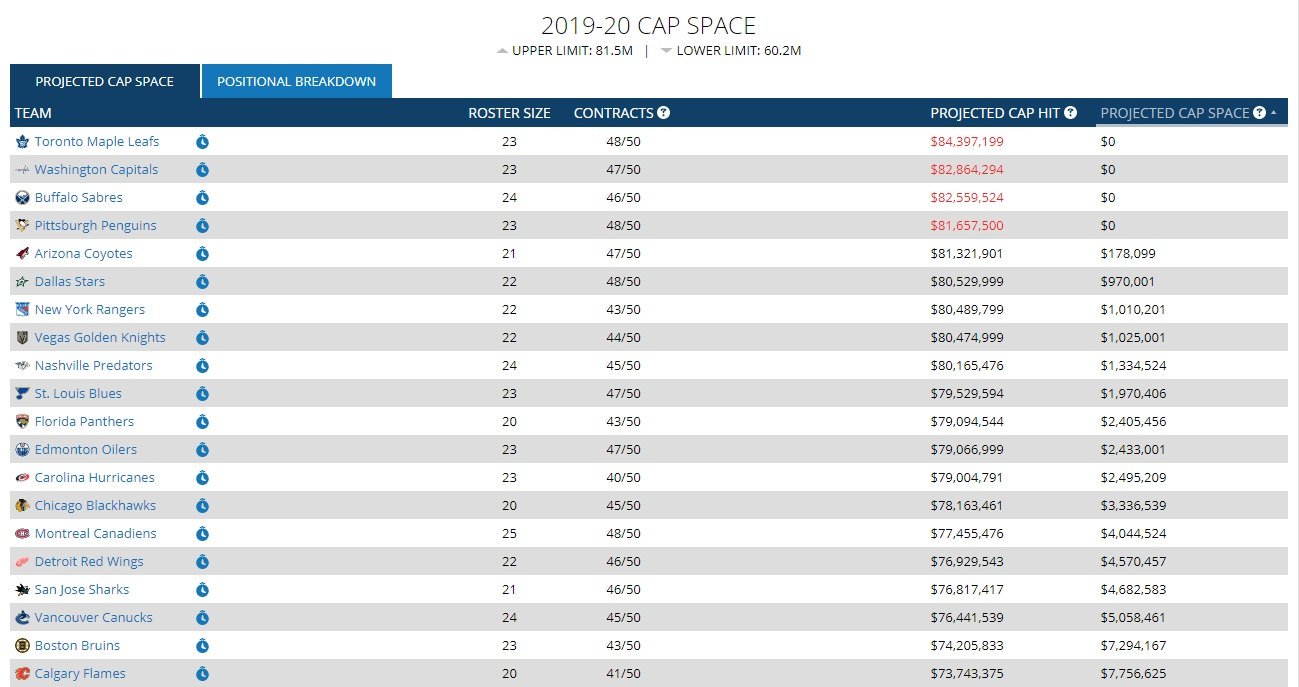Open the Detroit Red Wings team link
The image size is (1299, 687).
tap(89, 562)
